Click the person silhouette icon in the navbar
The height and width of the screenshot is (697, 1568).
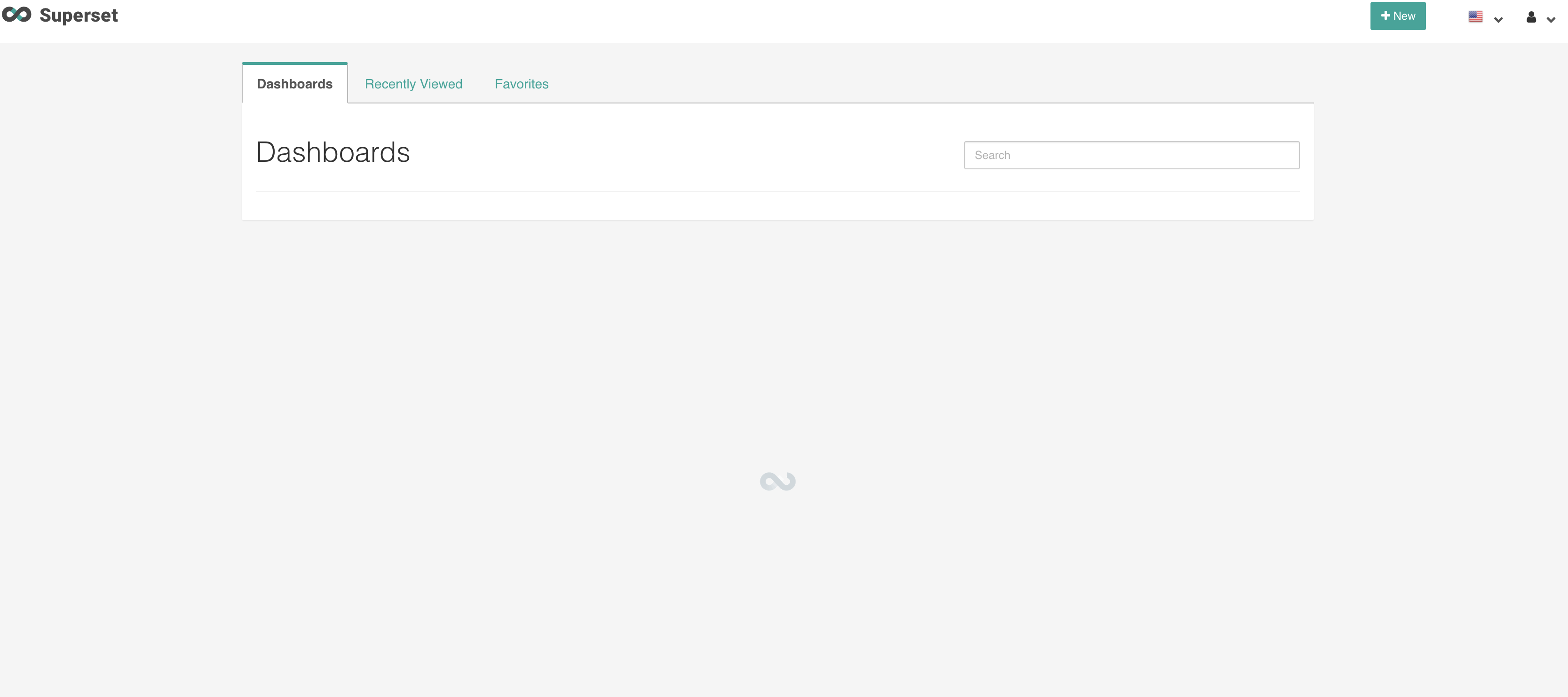[x=1531, y=18]
